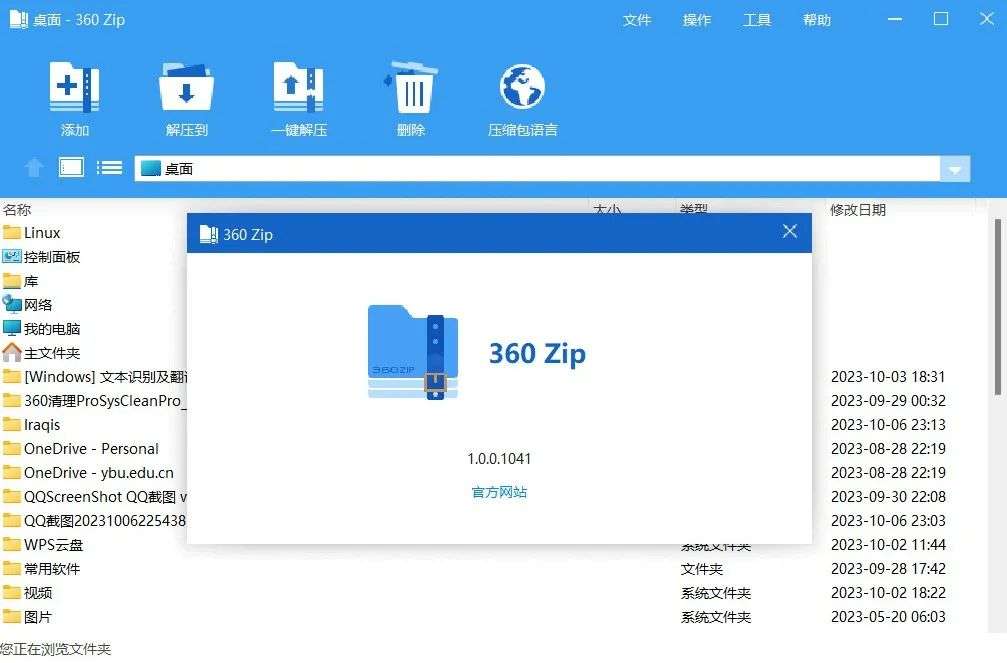1007x663 pixels.
Task: Click the 一键解压 one-click extract icon
Action: (298, 97)
